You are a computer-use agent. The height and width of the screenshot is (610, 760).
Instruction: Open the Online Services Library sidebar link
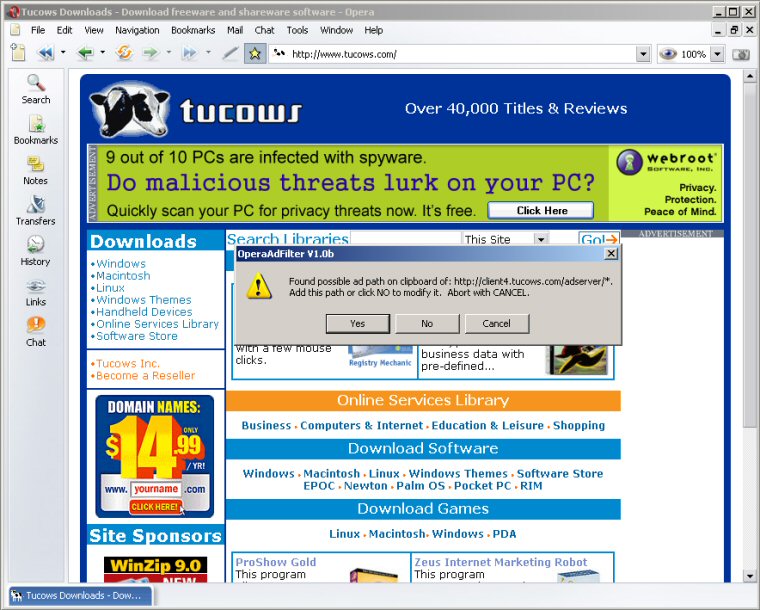[158, 324]
